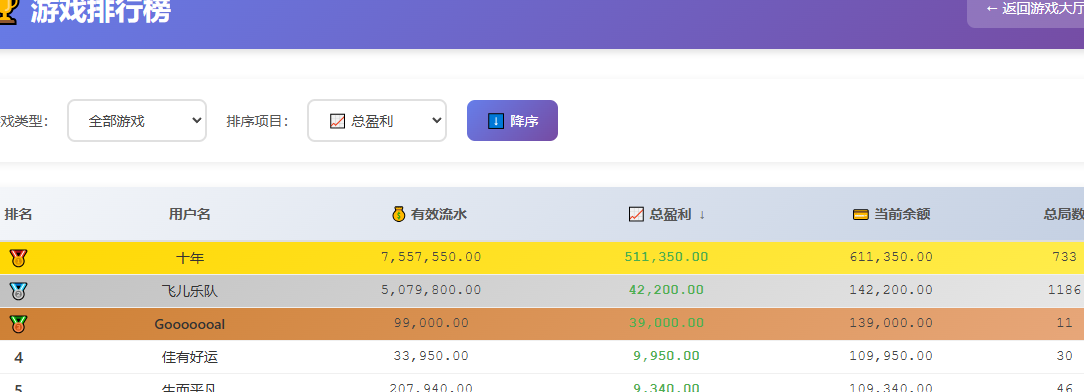Click the gold medal icon in 十年 row
Screen dimensions: 1084x392
(18, 258)
